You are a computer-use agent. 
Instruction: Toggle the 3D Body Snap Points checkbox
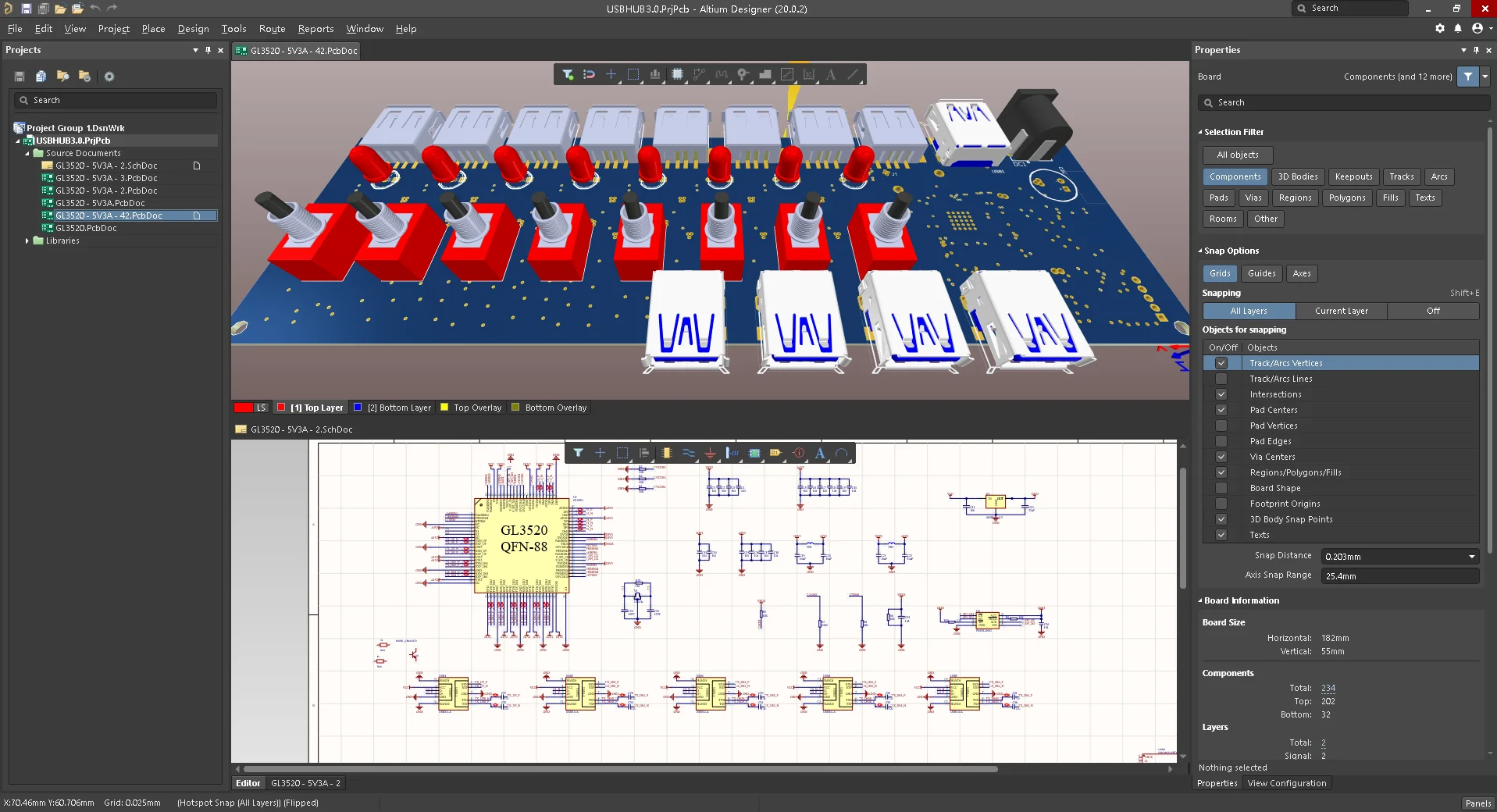(1221, 519)
